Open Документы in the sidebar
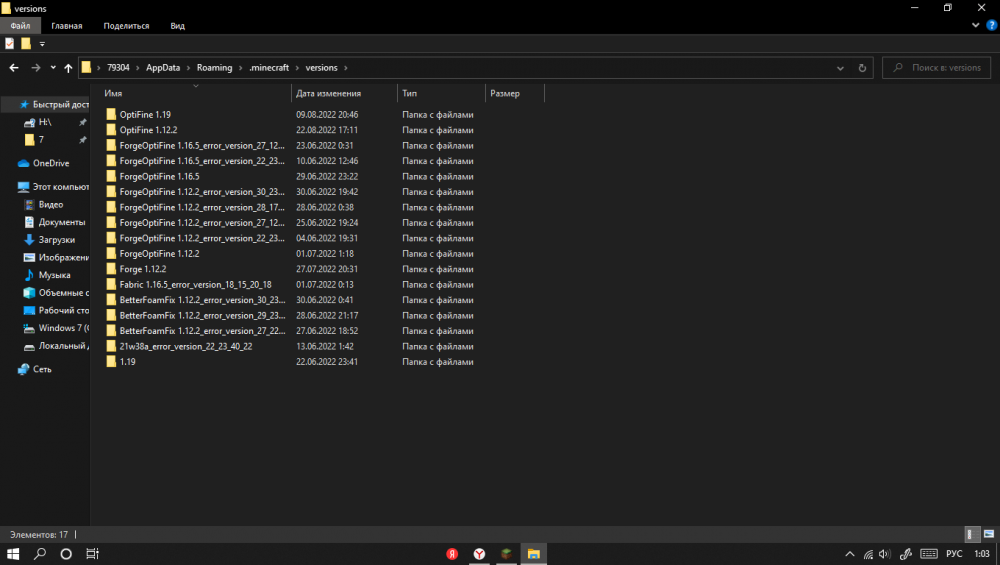The height and width of the screenshot is (565, 1000). coord(55,222)
